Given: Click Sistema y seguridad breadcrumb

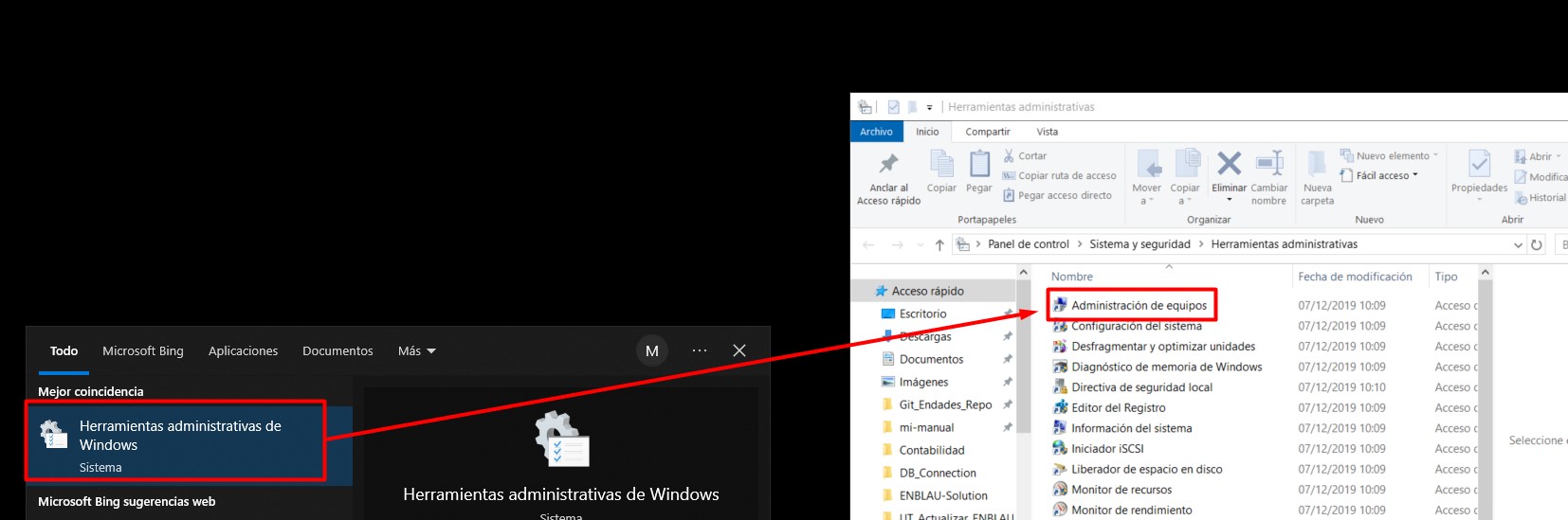Looking at the screenshot, I should (x=1140, y=244).
